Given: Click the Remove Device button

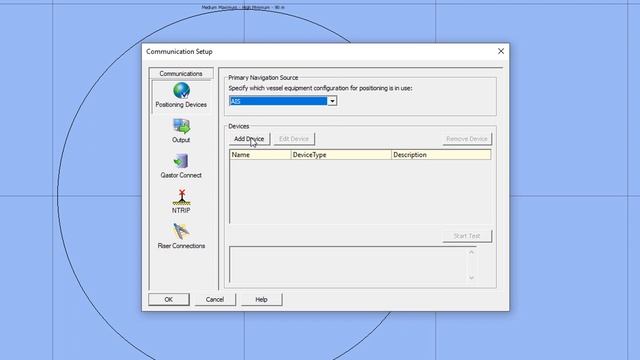Looking at the screenshot, I should tap(467, 139).
